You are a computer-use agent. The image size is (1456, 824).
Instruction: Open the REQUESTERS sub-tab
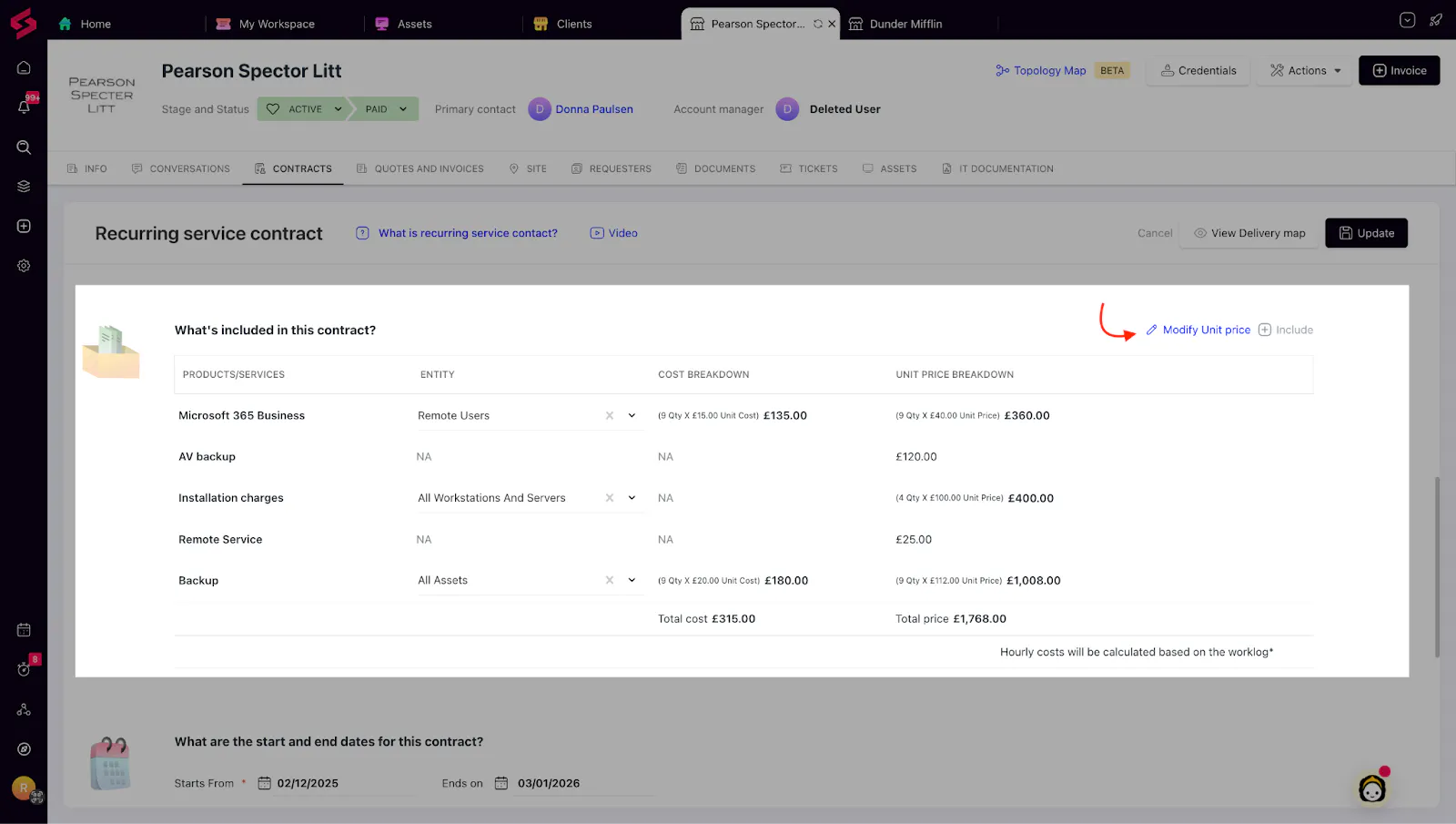(612, 168)
